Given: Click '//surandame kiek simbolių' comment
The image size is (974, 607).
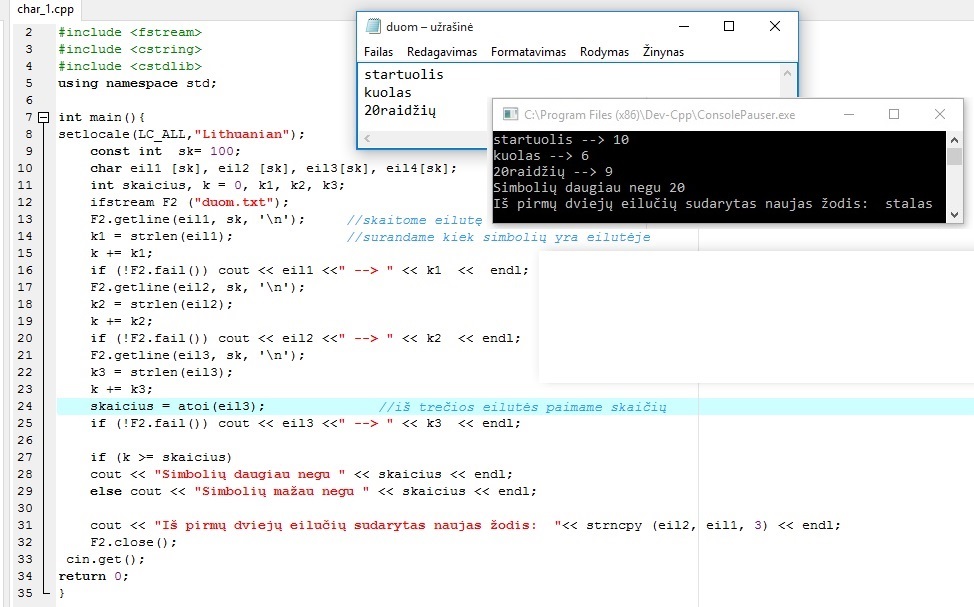Looking at the screenshot, I should (498, 237).
